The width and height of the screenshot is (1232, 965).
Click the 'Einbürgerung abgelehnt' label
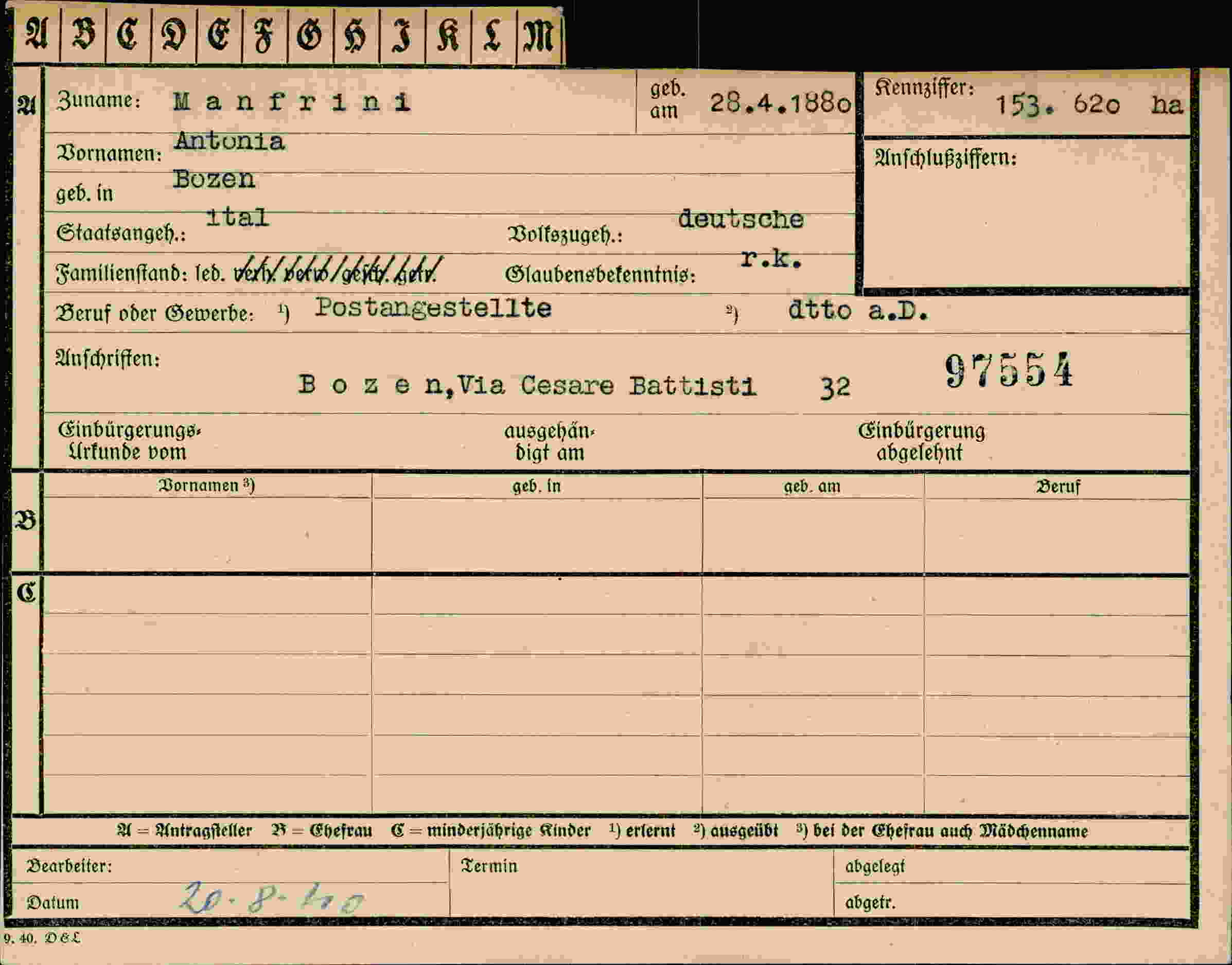[921, 442]
